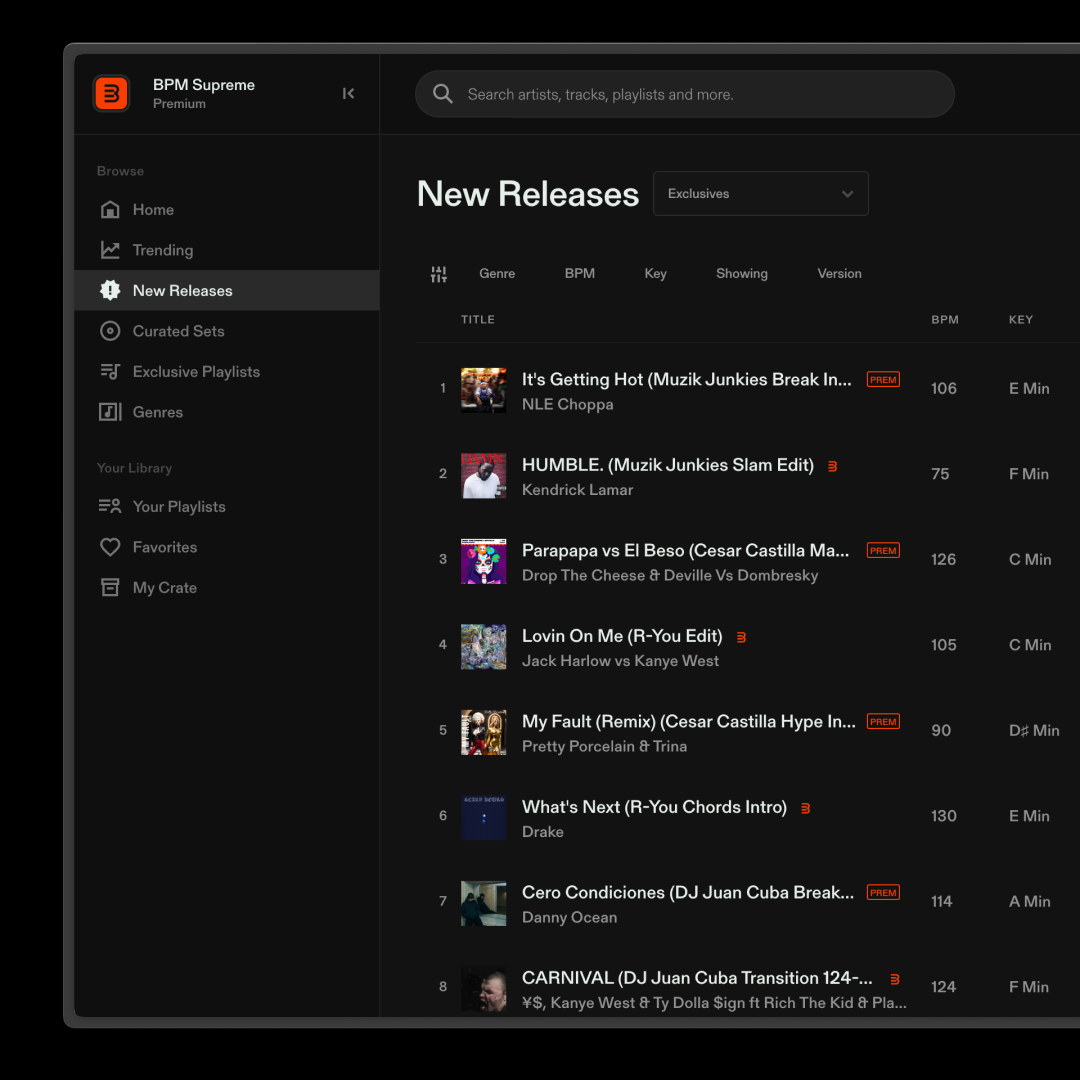
Task: Click the Curated Sets disc icon
Action: [x=110, y=331]
